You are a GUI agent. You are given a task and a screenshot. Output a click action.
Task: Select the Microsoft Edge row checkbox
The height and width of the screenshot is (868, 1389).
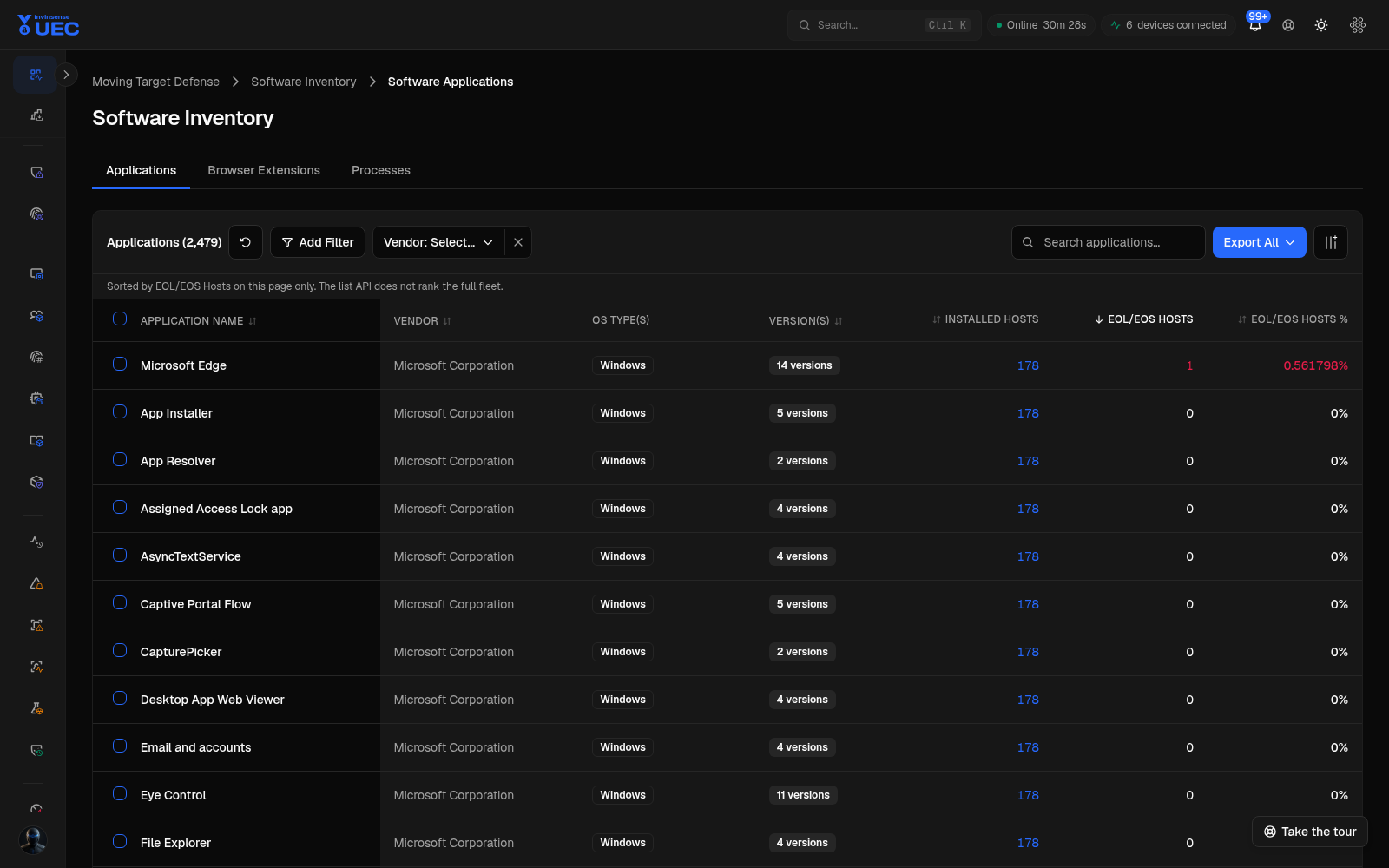pyautogui.click(x=120, y=364)
